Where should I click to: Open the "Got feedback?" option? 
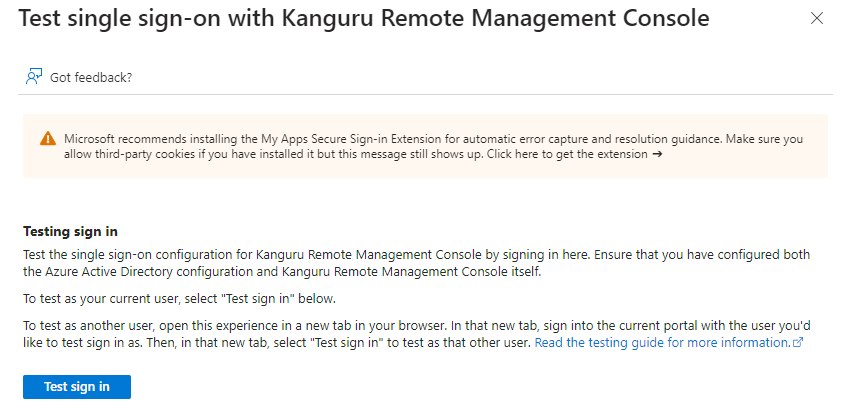pyautogui.click(x=91, y=77)
